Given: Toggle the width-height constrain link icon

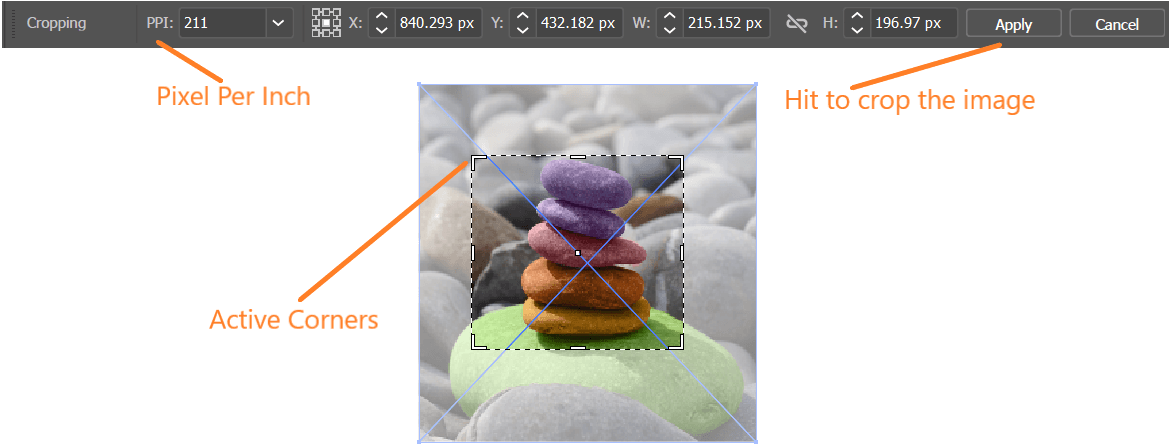Looking at the screenshot, I should coord(797,24).
